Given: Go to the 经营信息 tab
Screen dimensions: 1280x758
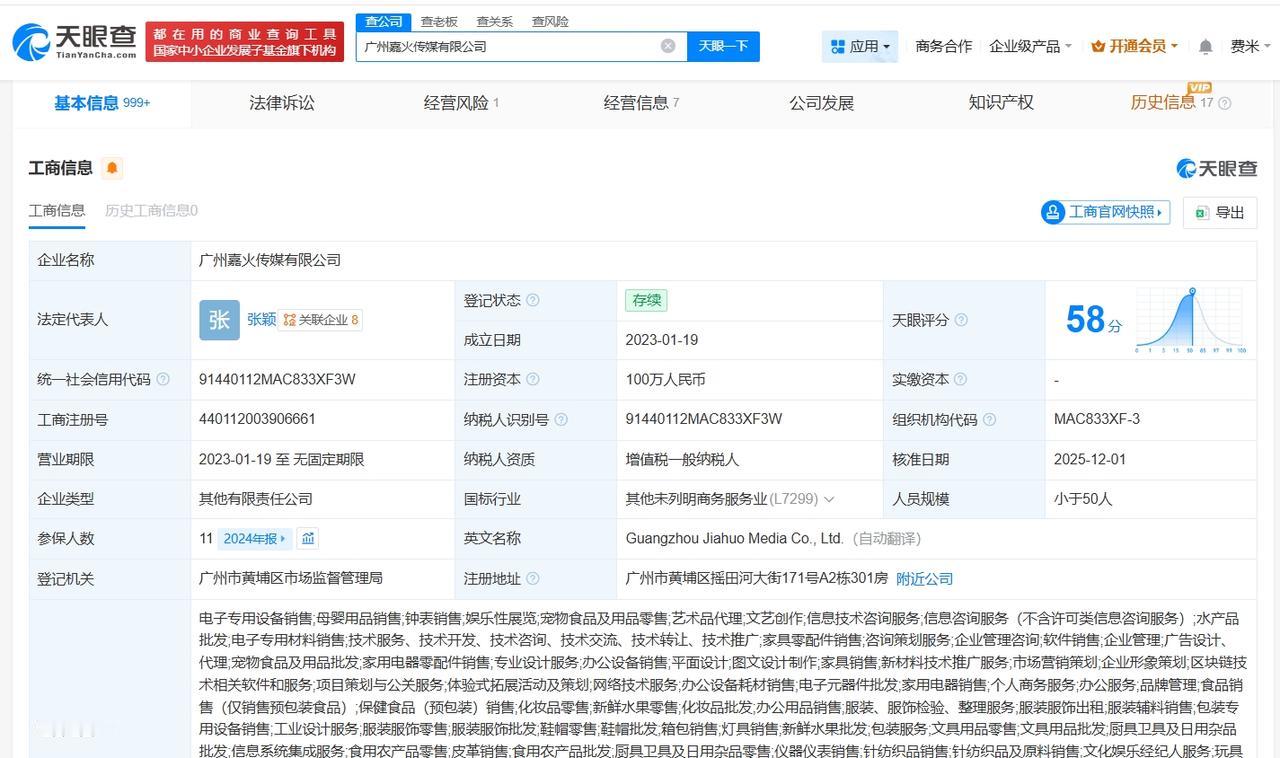Looking at the screenshot, I should click(641, 103).
